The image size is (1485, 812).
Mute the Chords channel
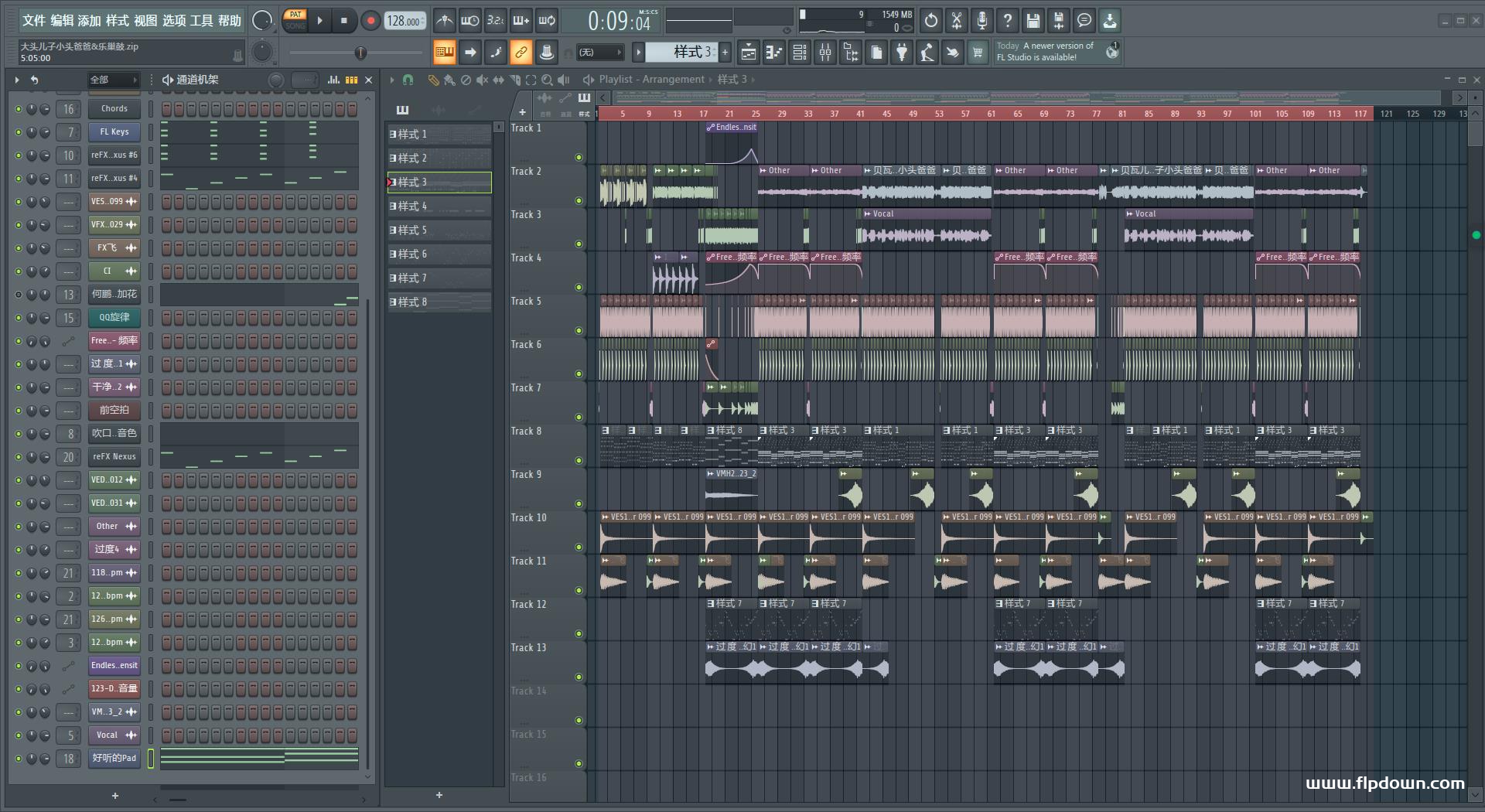pyautogui.click(x=19, y=109)
